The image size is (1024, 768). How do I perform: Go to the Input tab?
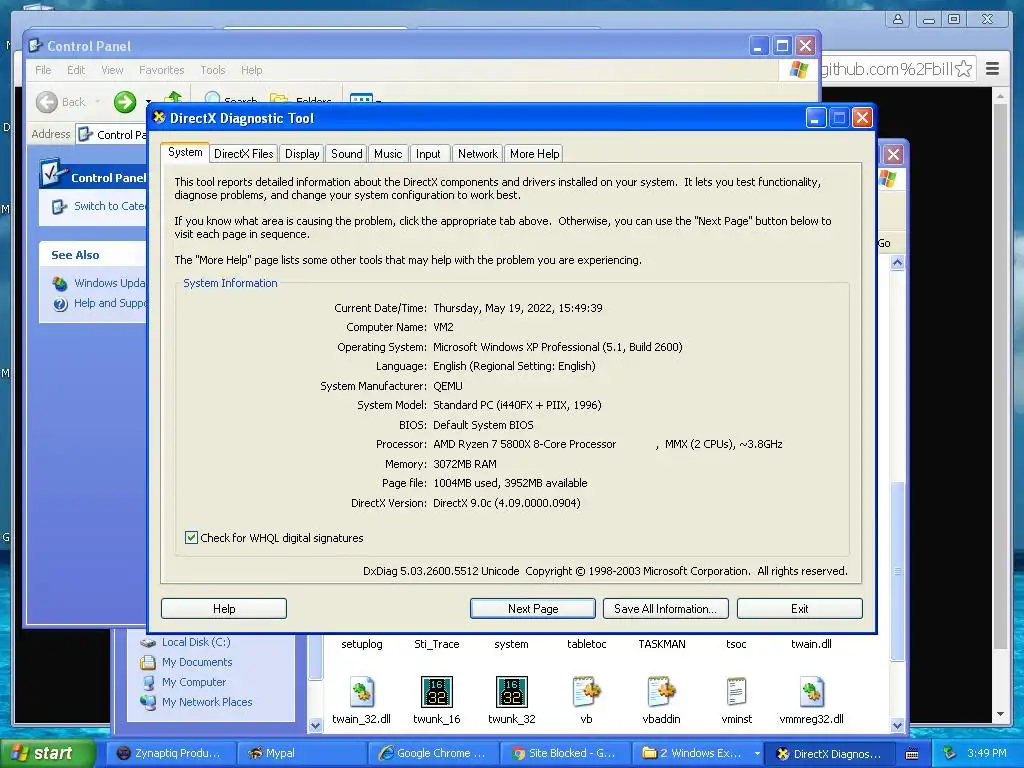pos(428,153)
